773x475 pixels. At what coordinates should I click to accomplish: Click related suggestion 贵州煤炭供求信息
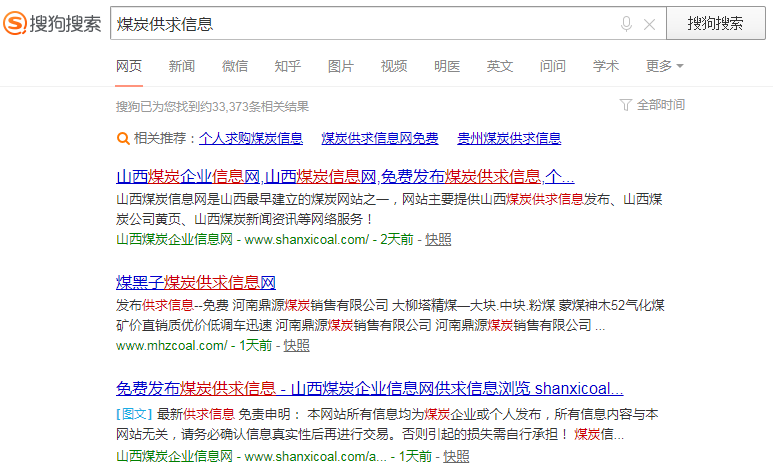[x=509, y=138]
